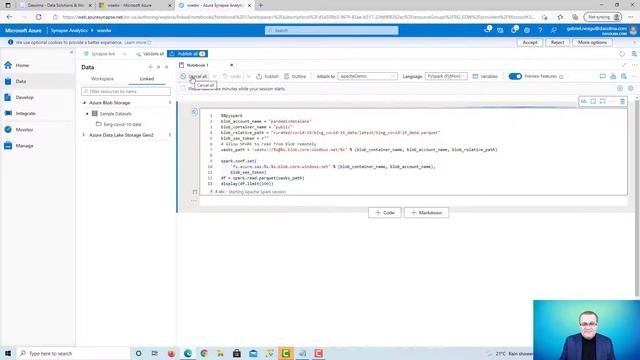Click Validate all
Screen dimensions: 640x360
click(x=150, y=54)
